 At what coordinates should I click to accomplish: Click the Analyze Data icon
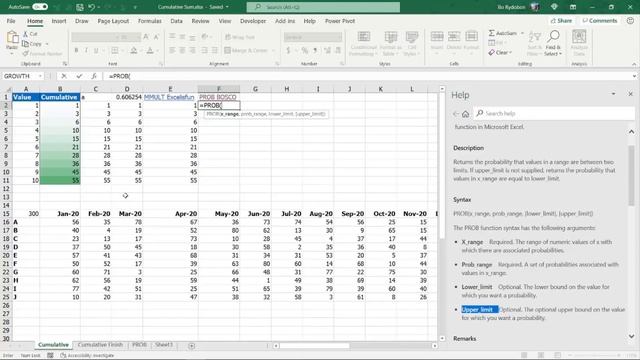click(x=579, y=37)
